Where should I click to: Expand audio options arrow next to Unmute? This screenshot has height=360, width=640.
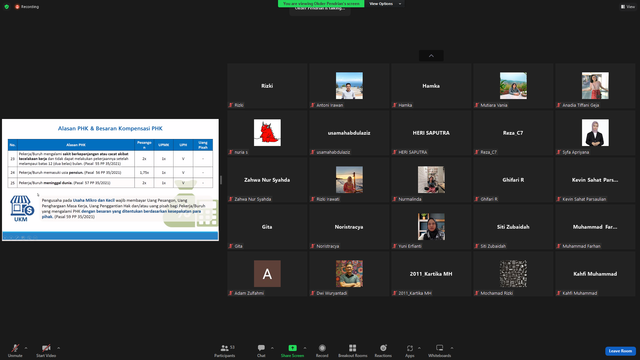pyautogui.click(x=26, y=348)
